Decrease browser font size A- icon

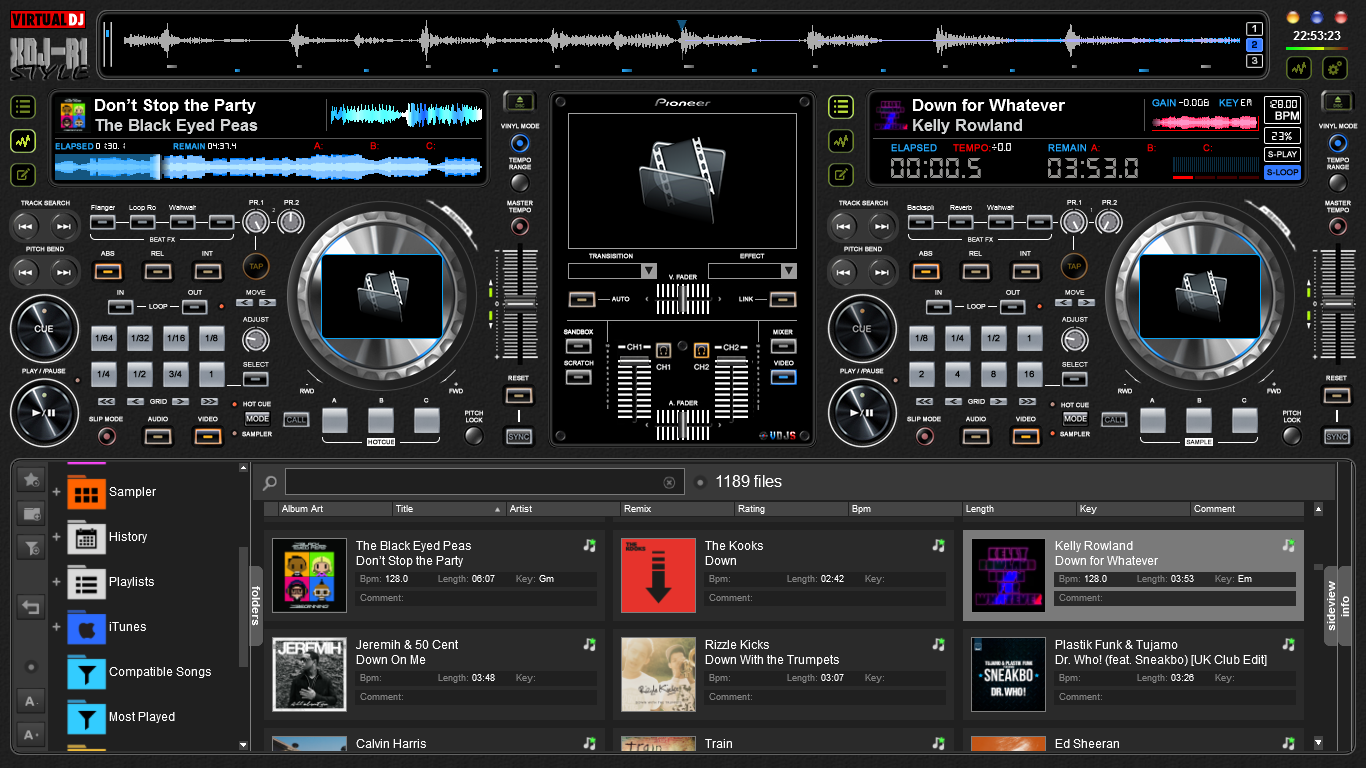coord(31,701)
